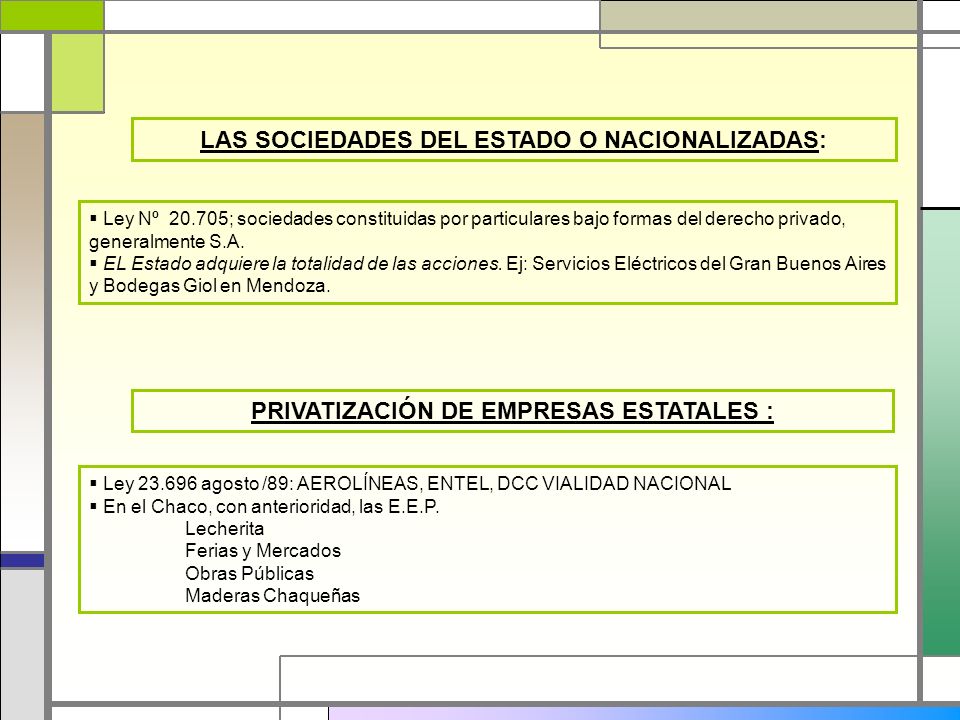Click the 'PRIVATIZACIÓN DE EMPRESAS ESTATALES' heading

pyautogui.click(x=512, y=411)
